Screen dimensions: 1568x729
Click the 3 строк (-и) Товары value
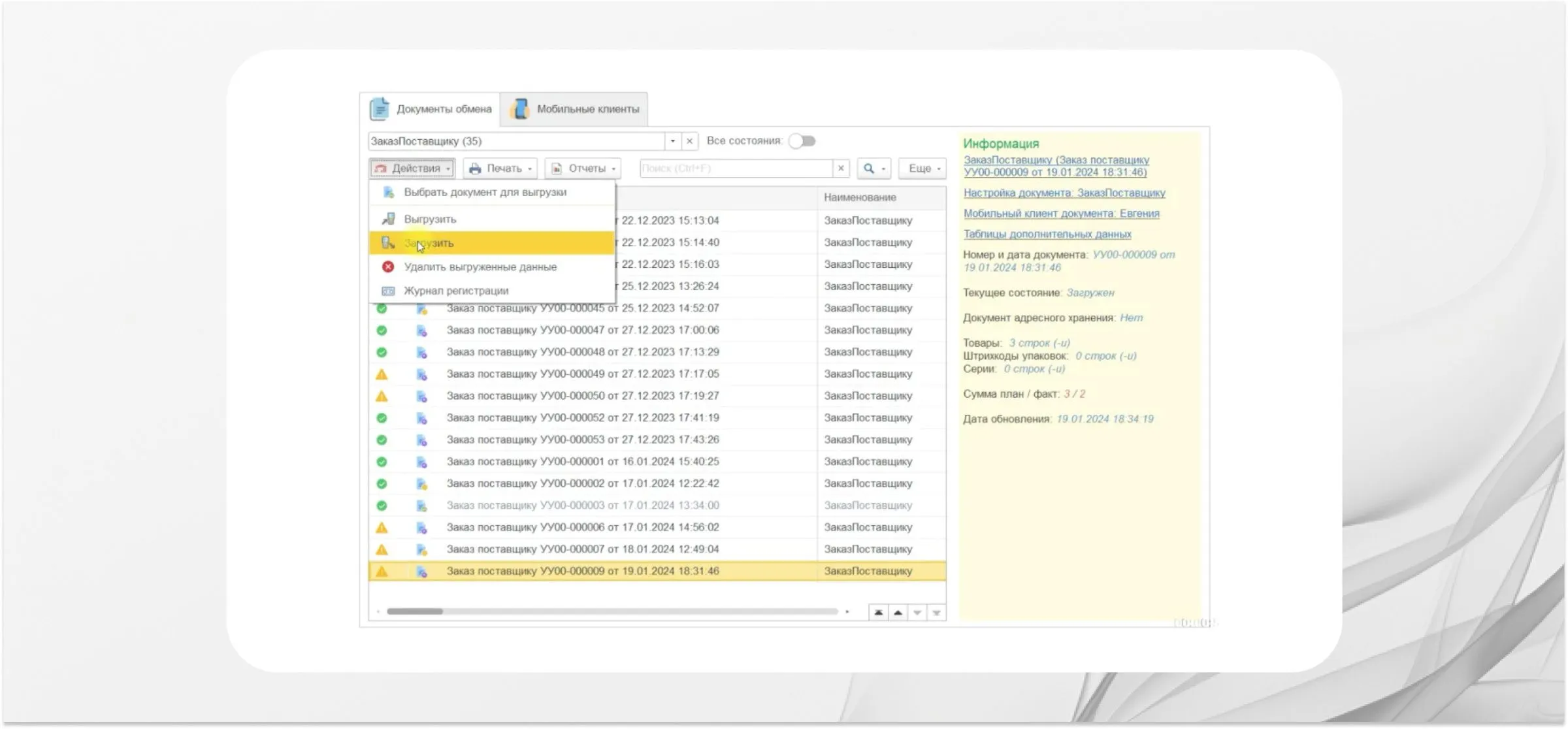(x=1039, y=343)
